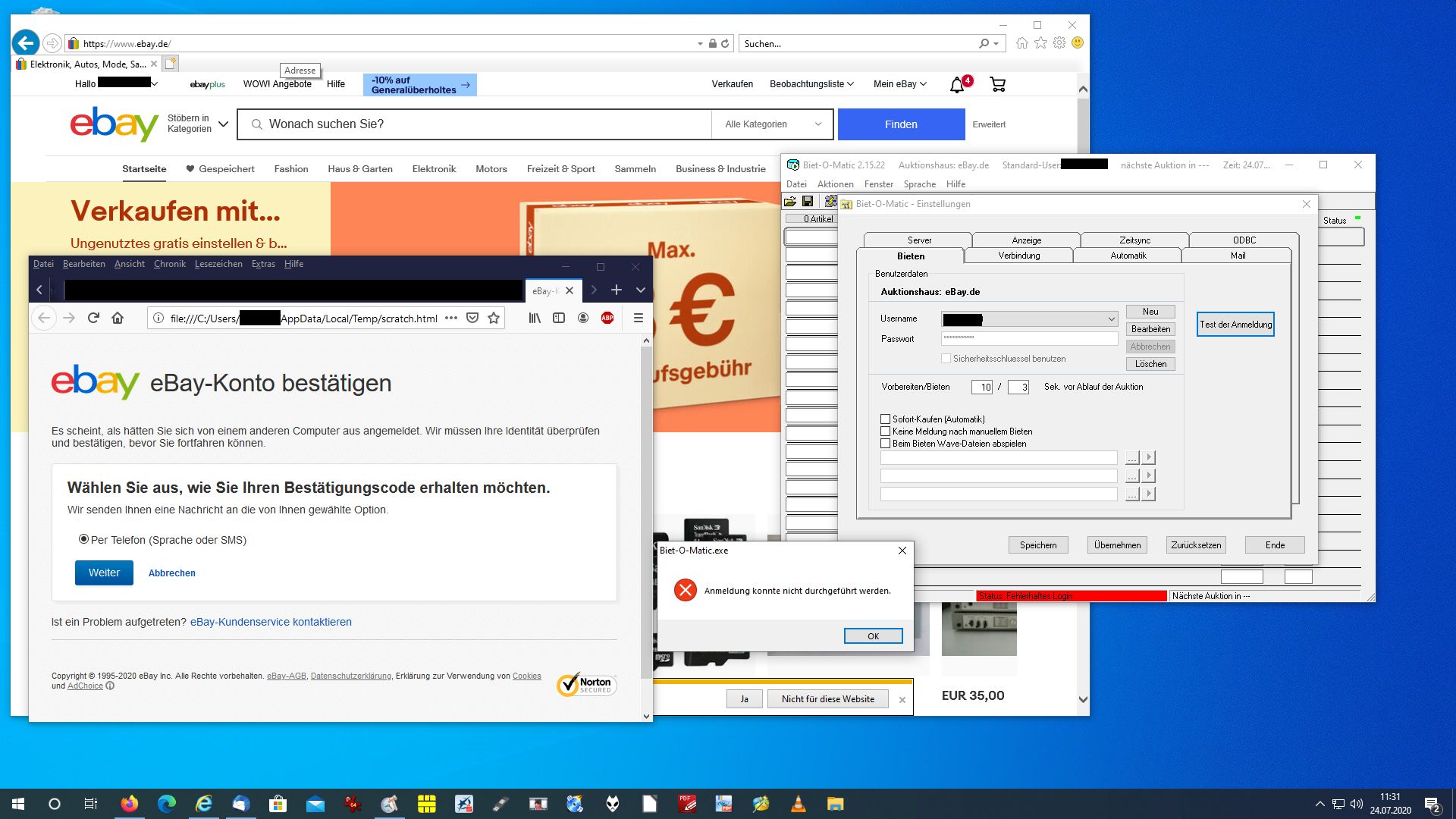
Task: Check Keine Meldung nach manuellem Bieten
Action: click(885, 431)
